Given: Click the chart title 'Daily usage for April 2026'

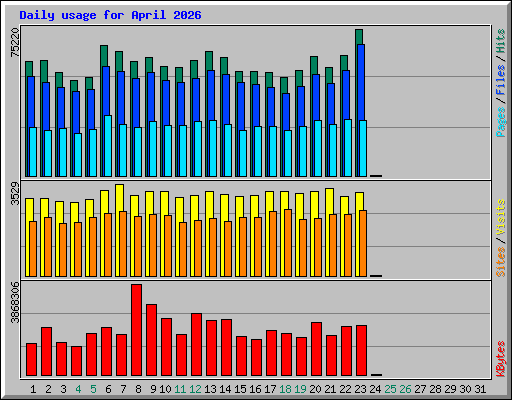Looking at the screenshot, I should tap(110, 15).
